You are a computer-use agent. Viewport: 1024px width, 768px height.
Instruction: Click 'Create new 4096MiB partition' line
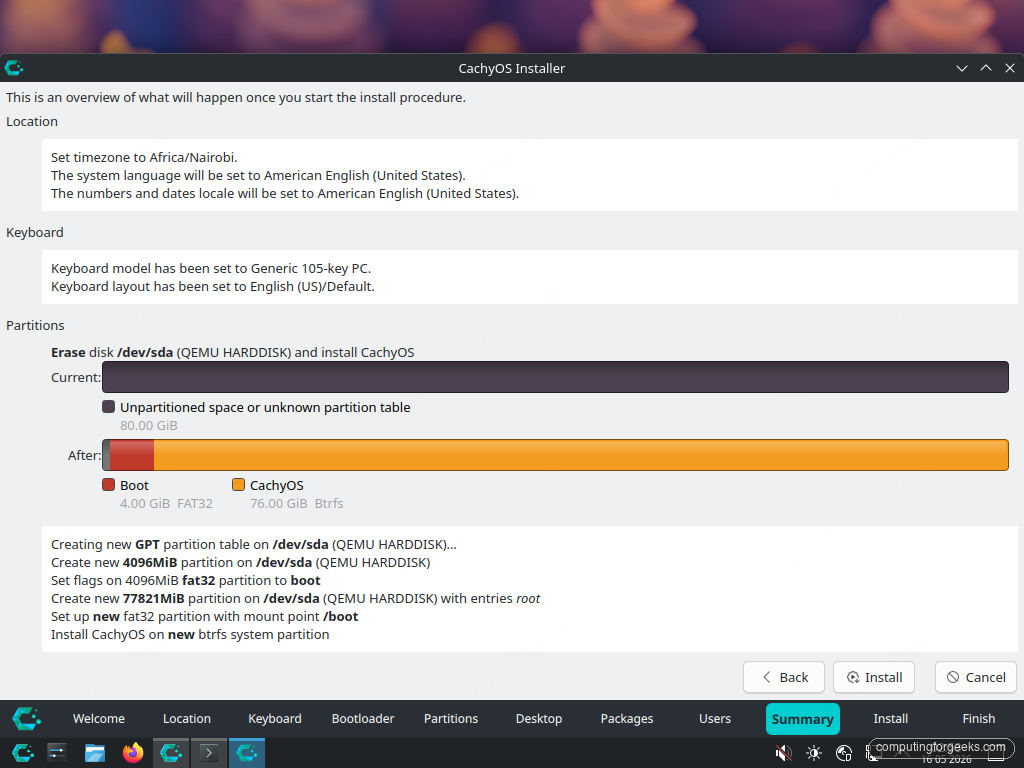pyautogui.click(x=240, y=563)
